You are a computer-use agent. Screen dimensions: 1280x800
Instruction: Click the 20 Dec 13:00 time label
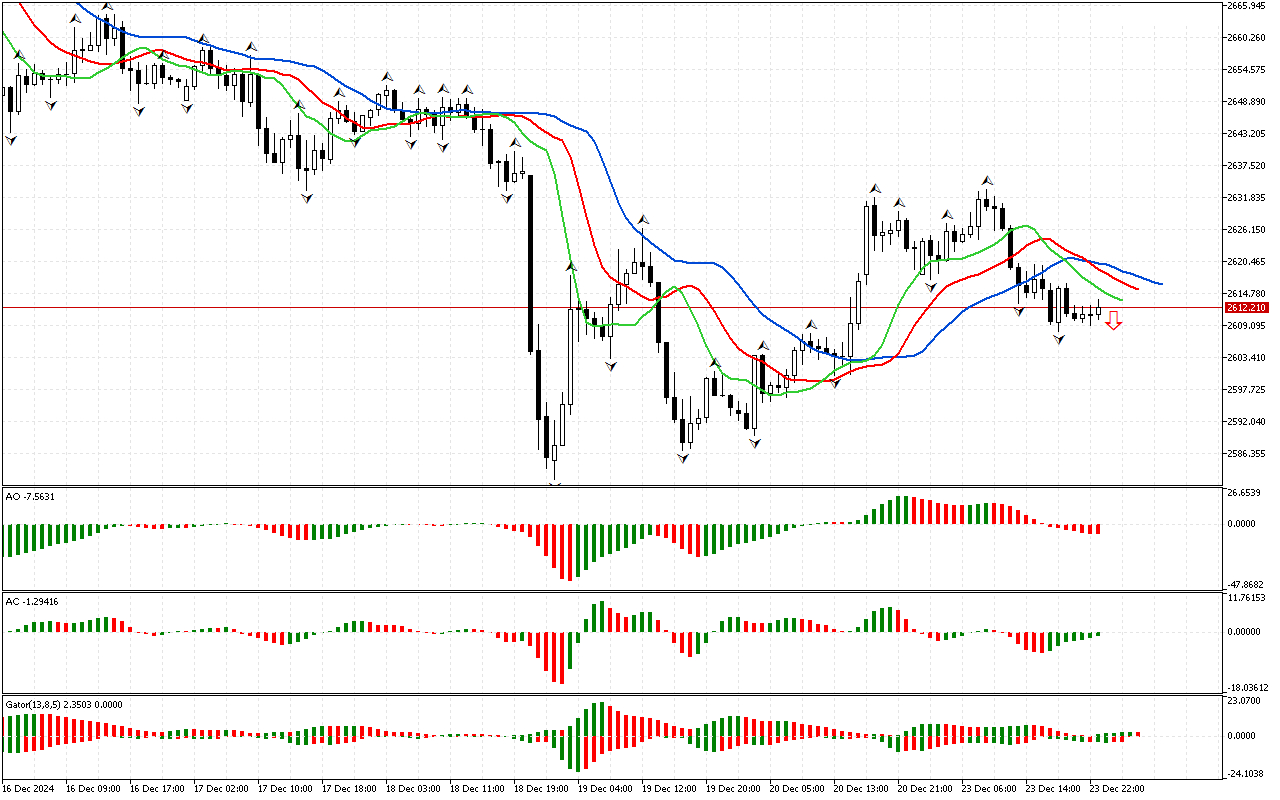point(861,789)
